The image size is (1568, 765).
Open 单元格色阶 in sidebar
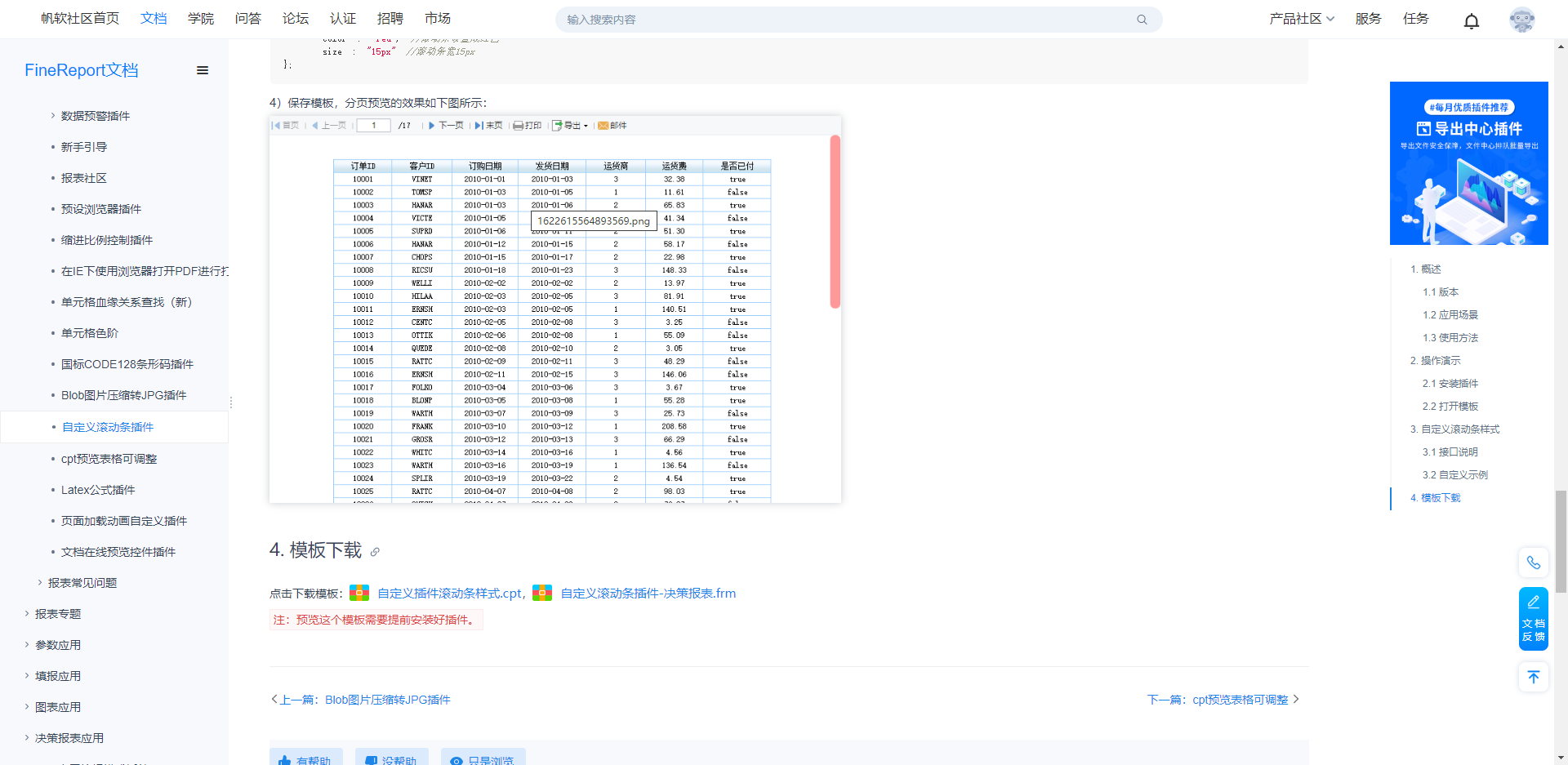[x=90, y=333]
